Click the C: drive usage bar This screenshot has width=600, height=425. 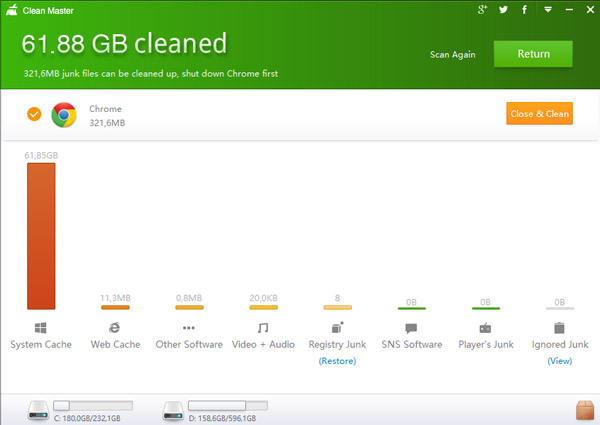93,405
